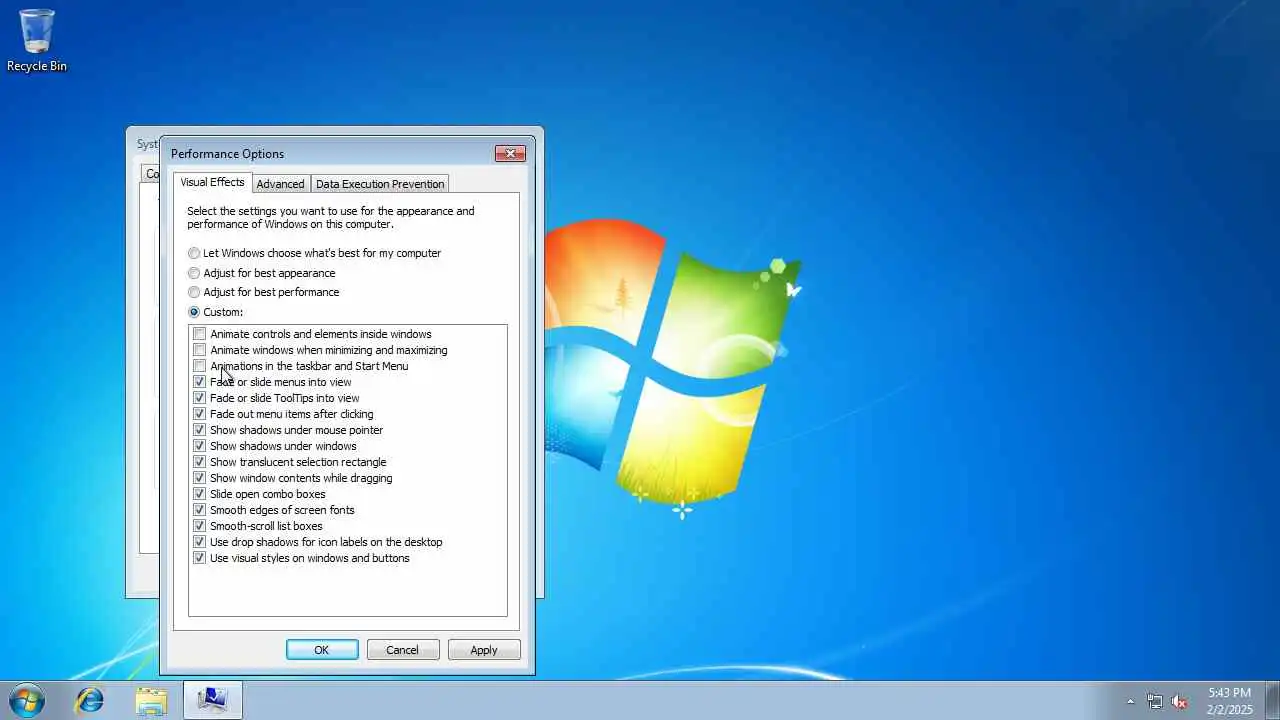This screenshot has width=1280, height=720.
Task: Uncheck Fade or slide menus into view
Action: point(199,382)
